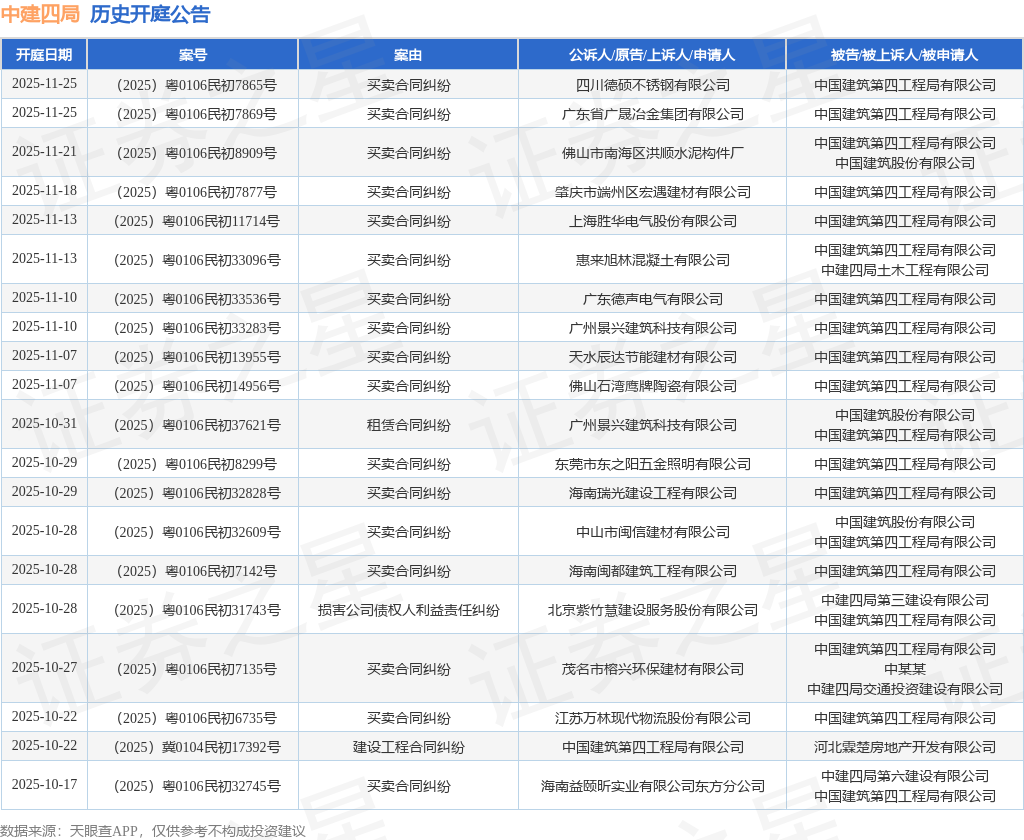Click the 中建四局 title text
The height and width of the screenshot is (840, 1024).
click(40, 14)
